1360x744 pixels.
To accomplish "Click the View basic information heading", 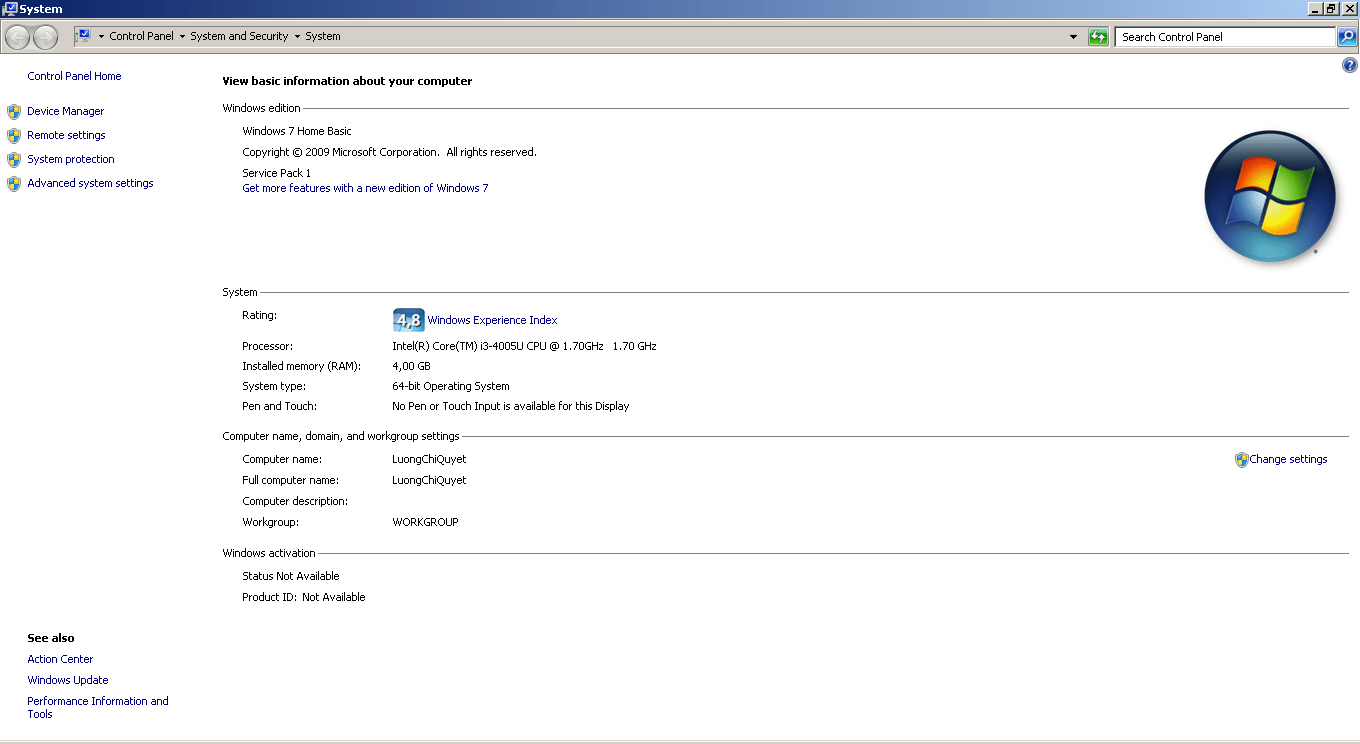I will (x=347, y=81).
